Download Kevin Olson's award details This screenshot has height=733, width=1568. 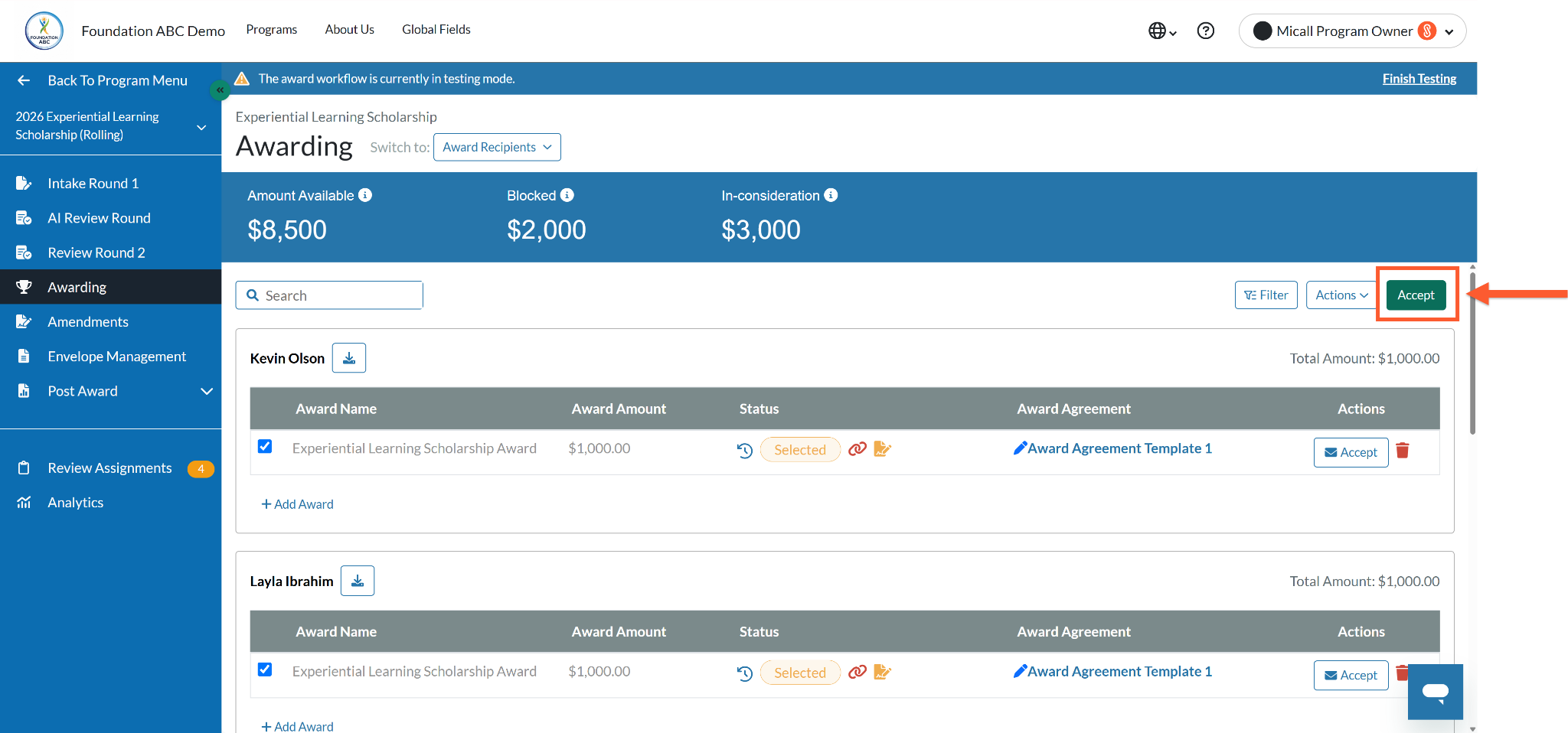click(349, 358)
